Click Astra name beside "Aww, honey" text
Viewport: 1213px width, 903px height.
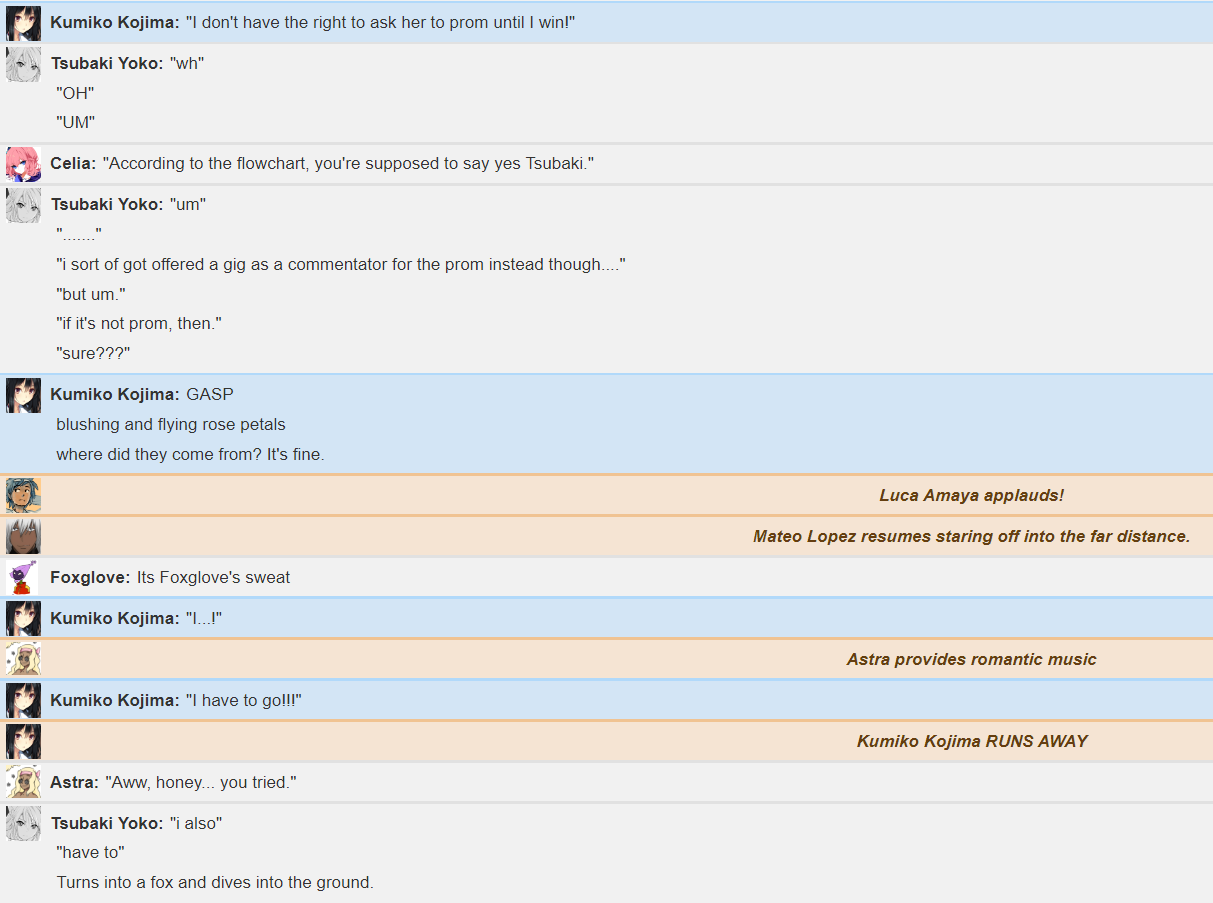click(74, 782)
